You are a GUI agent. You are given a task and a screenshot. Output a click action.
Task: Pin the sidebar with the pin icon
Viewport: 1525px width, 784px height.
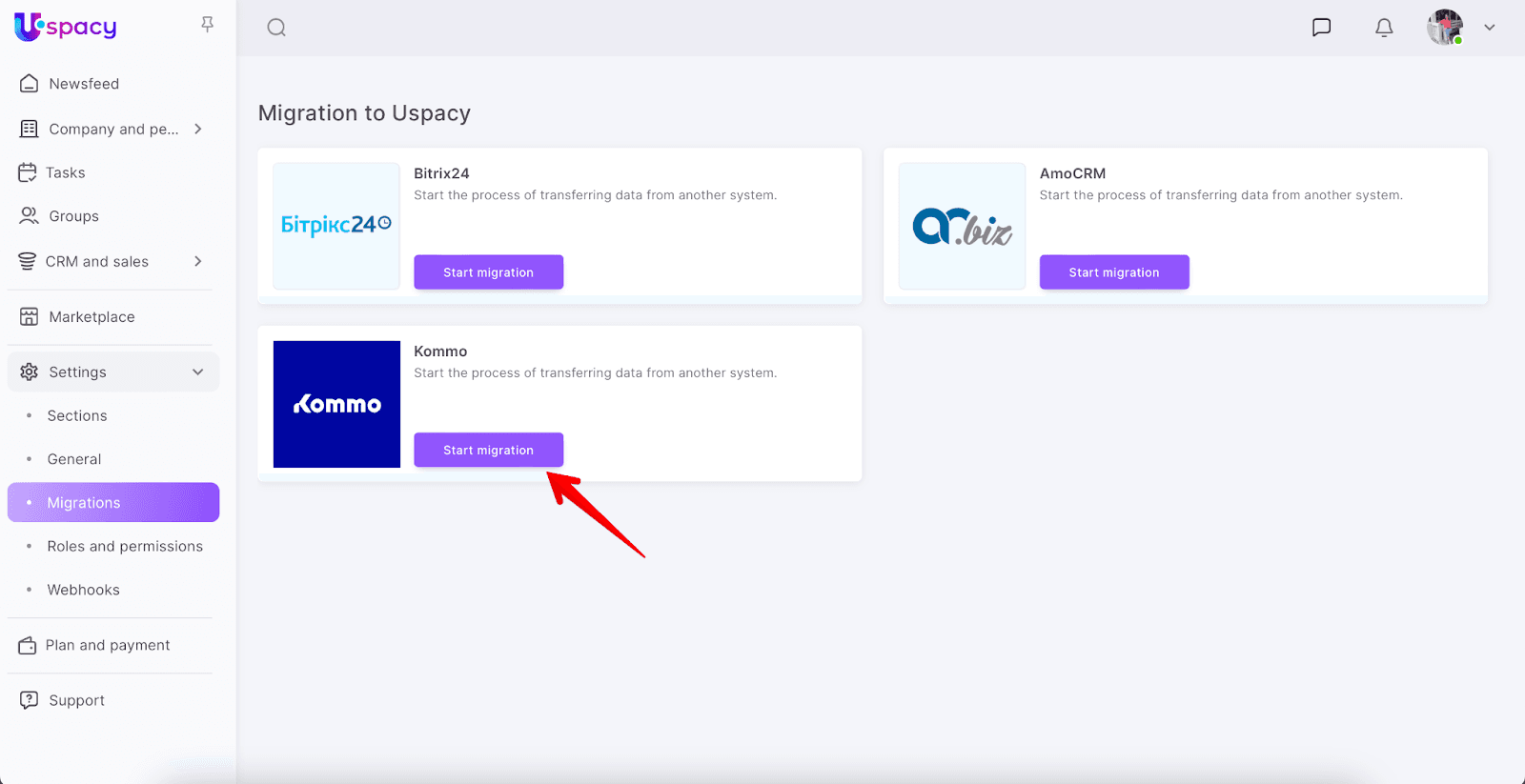tap(207, 25)
